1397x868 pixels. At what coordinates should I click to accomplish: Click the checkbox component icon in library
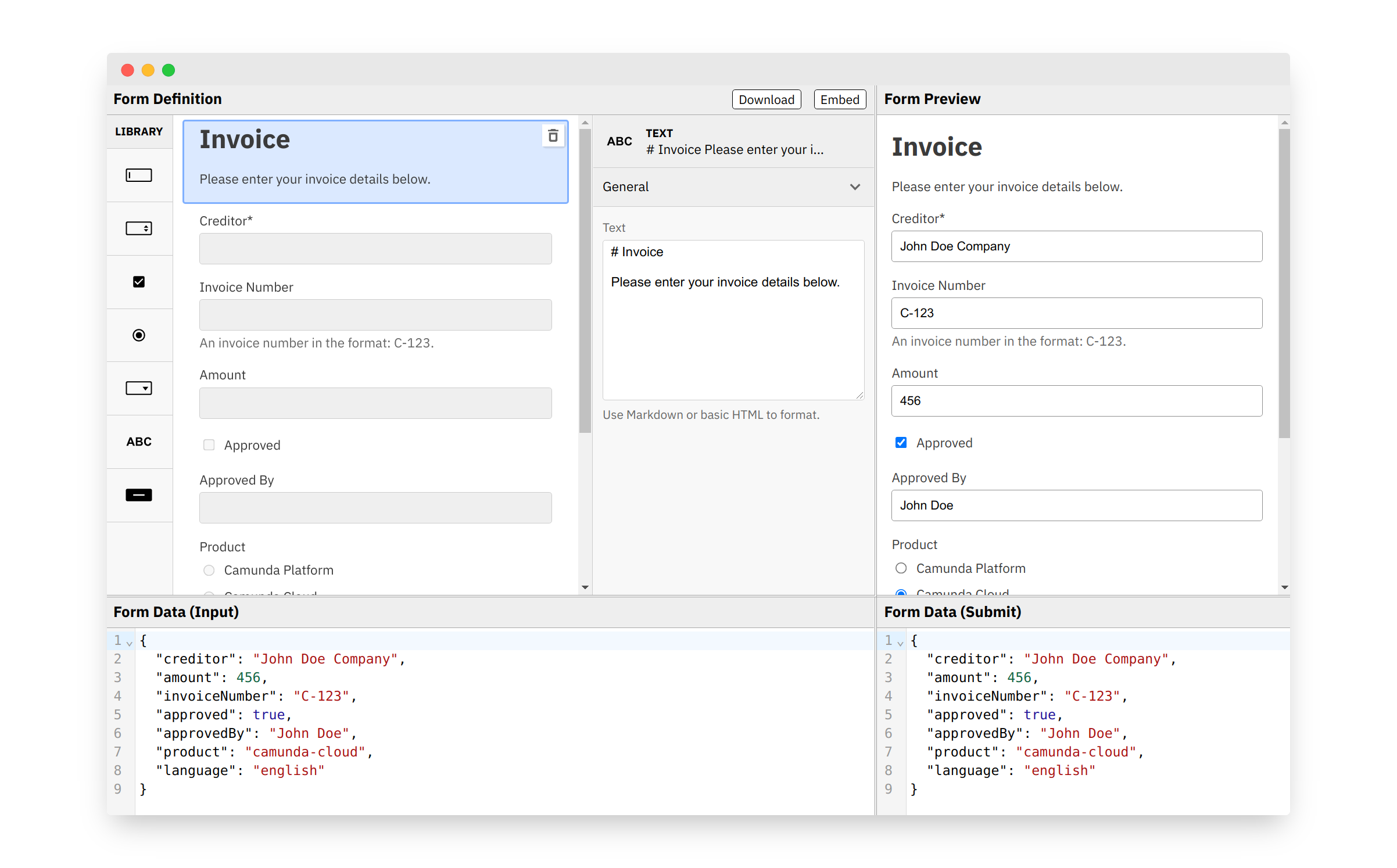tap(140, 281)
